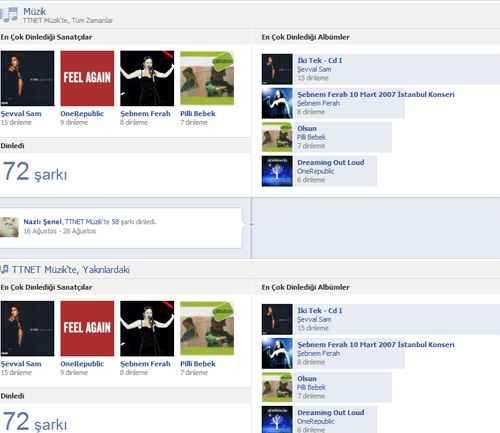Viewport: 500px width, 433px height.
Task: Click the top 72 şarkı listened count
Action: tap(35, 172)
